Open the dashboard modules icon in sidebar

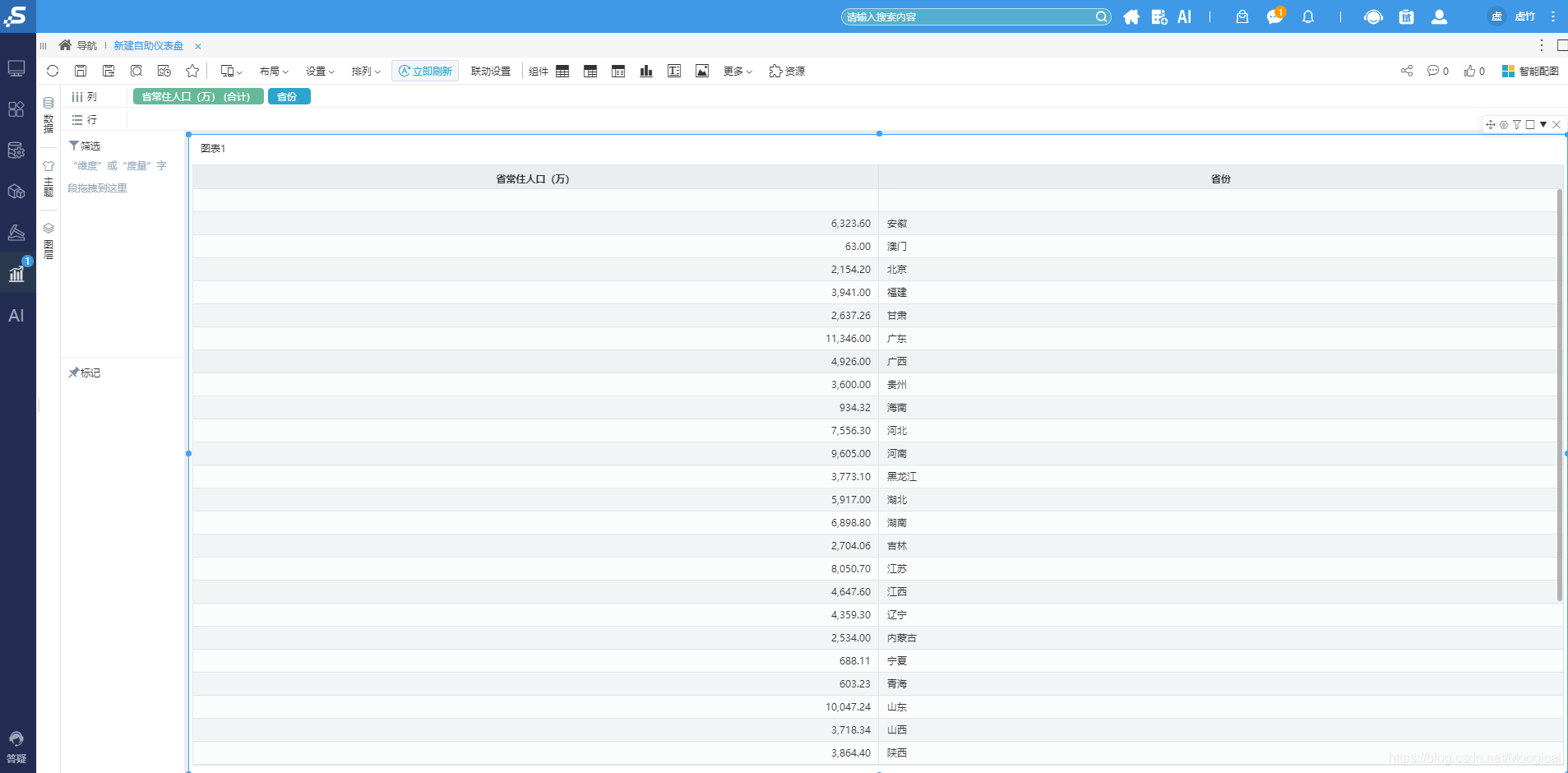coord(16,109)
